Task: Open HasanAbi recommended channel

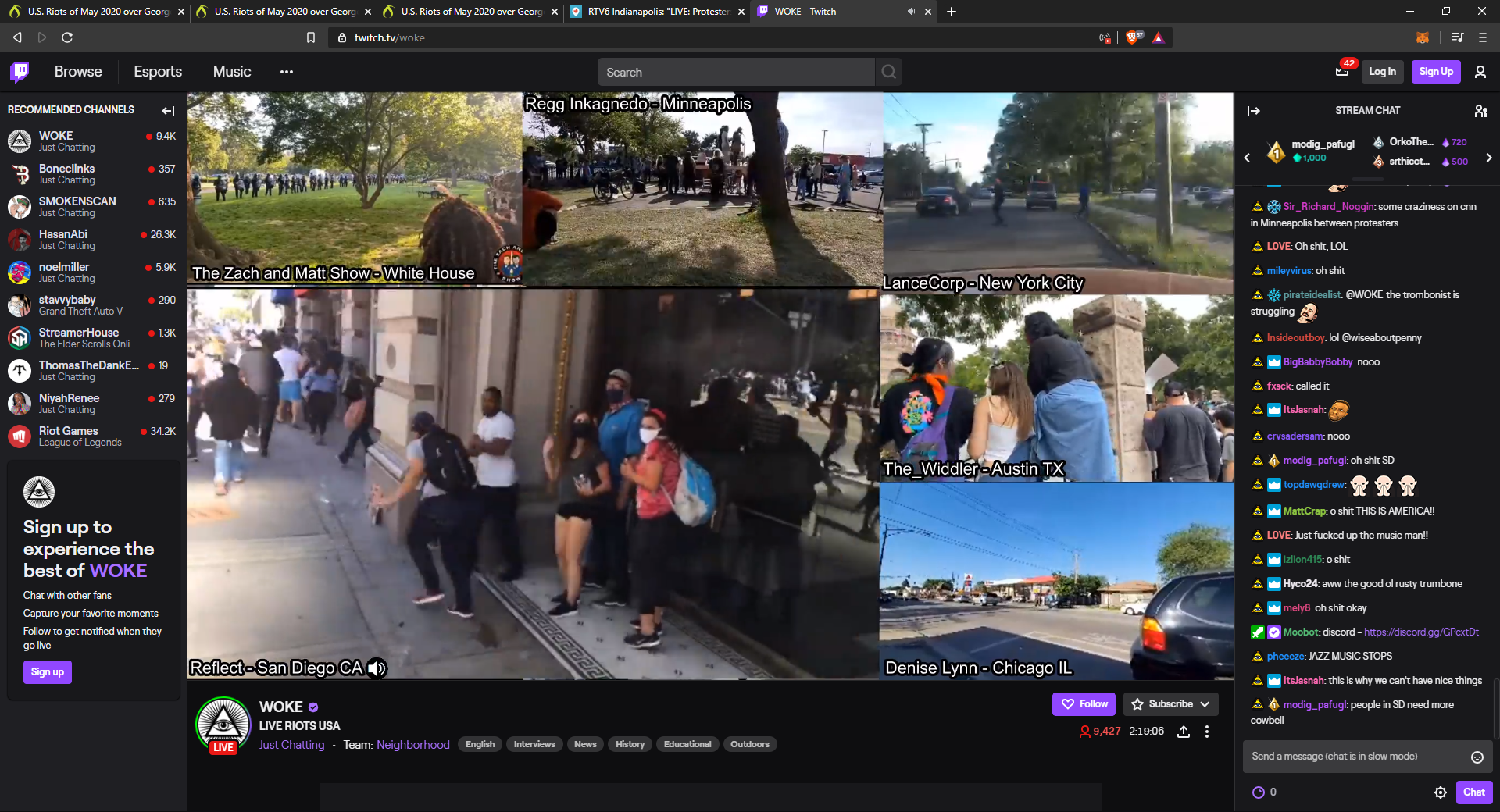Action: [x=92, y=240]
